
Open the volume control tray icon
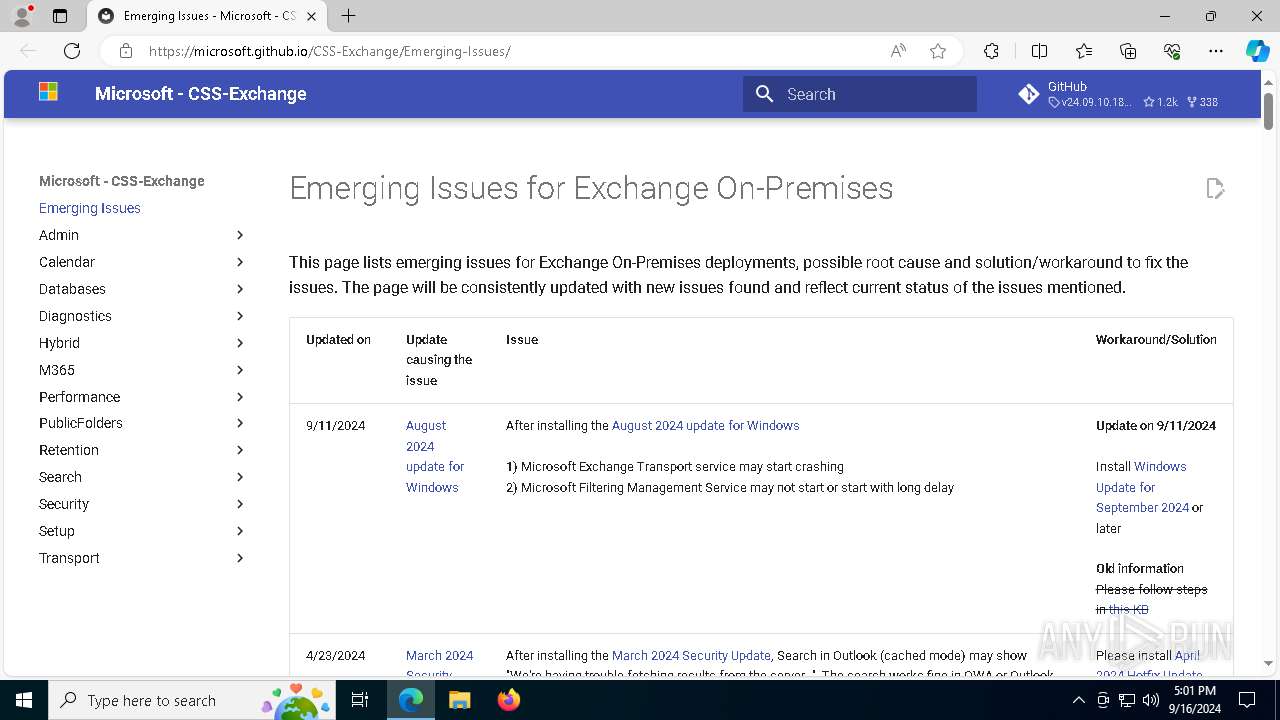(x=1151, y=700)
